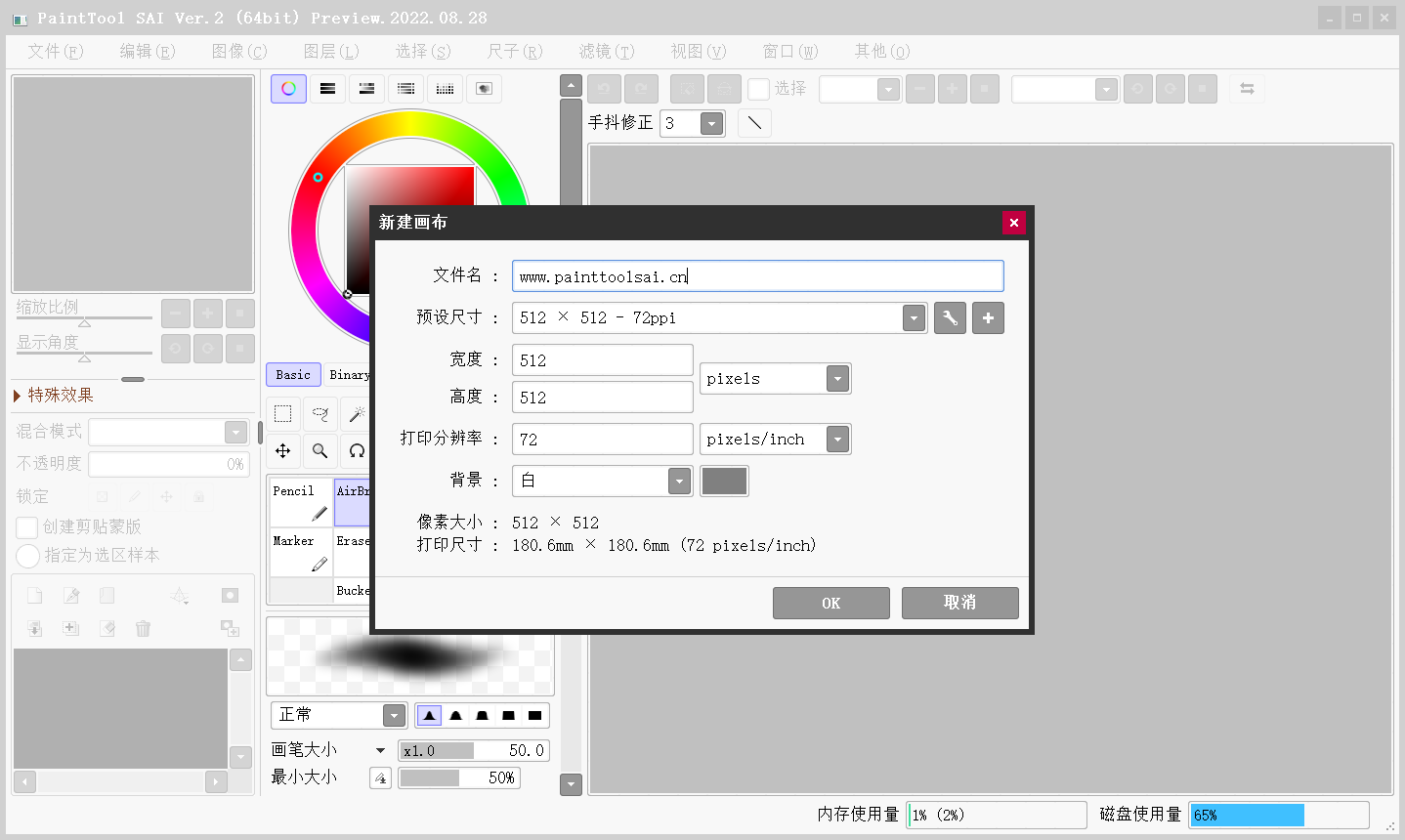Screen dimensions: 1405x840
Task: Toggle the 选择 checkbox in toolbar
Action: (x=759, y=89)
